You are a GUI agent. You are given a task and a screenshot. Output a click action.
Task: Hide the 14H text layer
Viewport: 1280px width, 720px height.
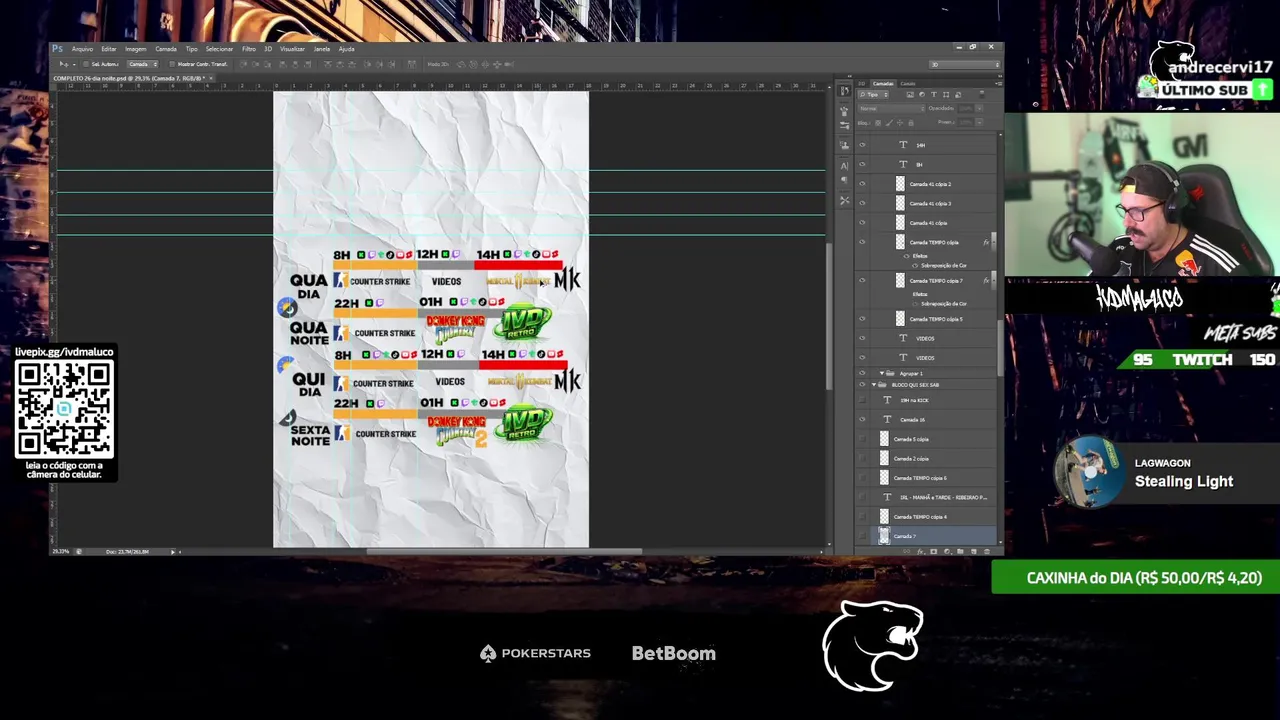click(862, 145)
